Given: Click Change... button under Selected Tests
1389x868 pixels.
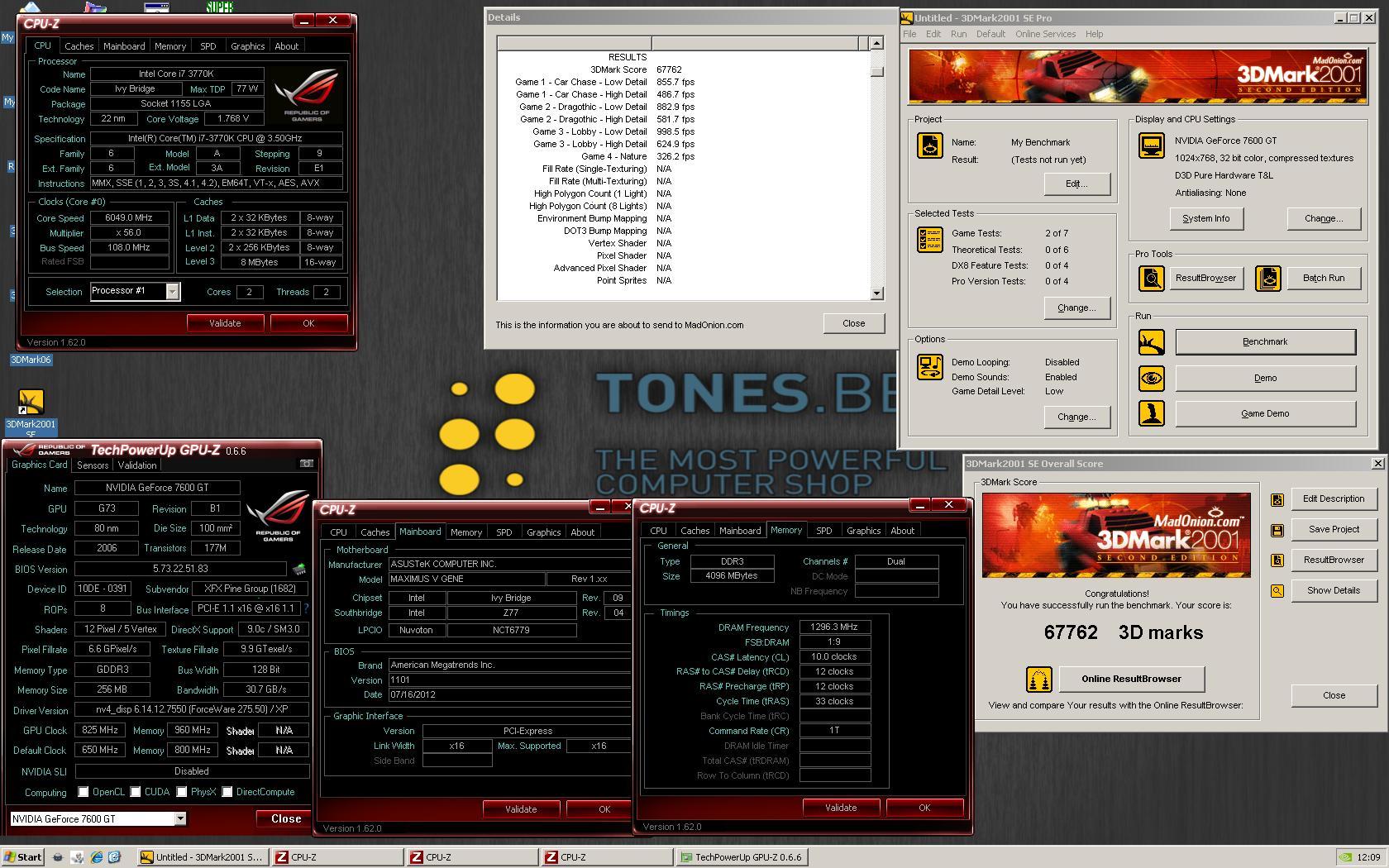Looking at the screenshot, I should click(1076, 308).
